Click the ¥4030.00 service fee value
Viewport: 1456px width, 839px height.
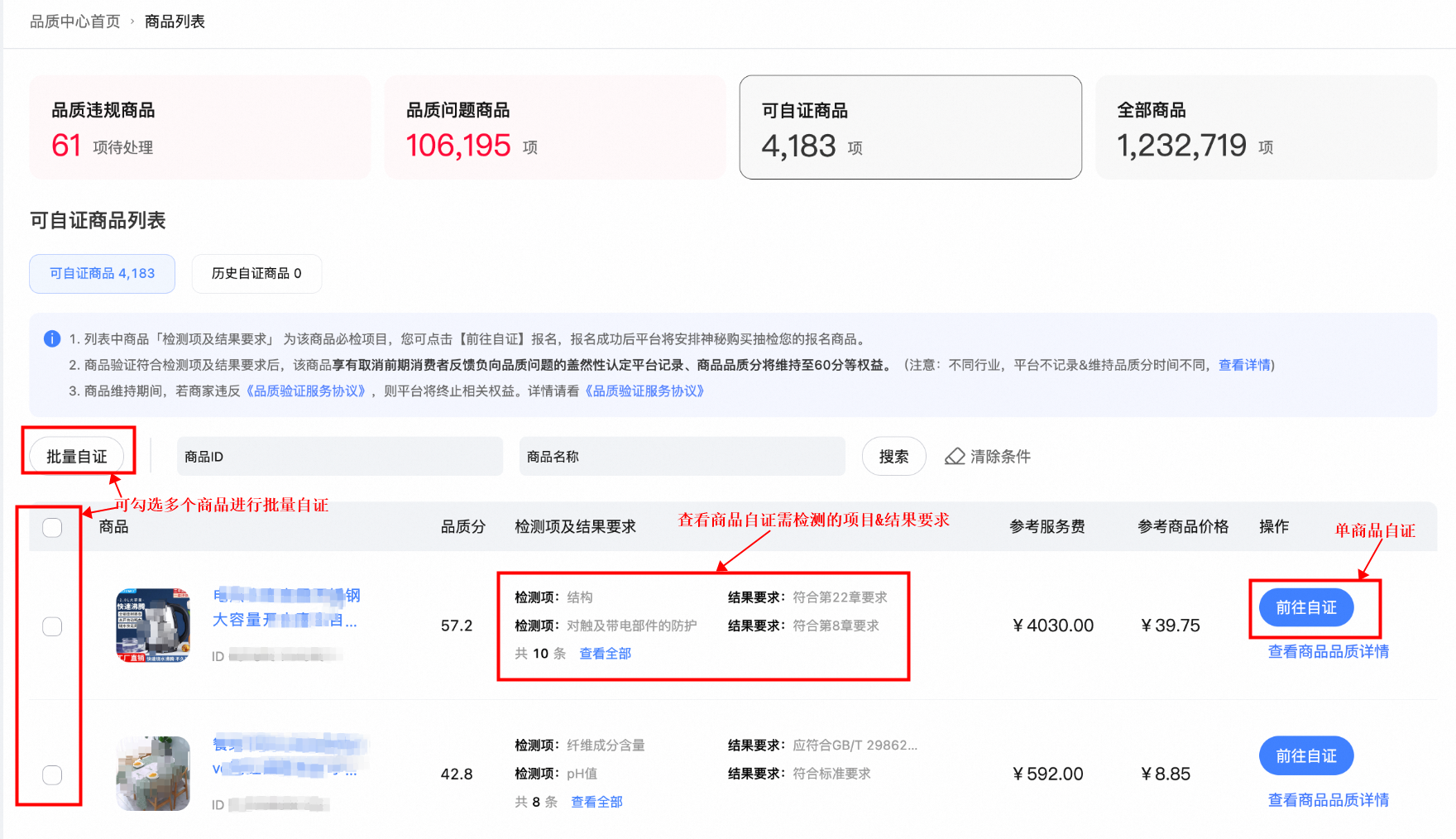pos(1053,626)
